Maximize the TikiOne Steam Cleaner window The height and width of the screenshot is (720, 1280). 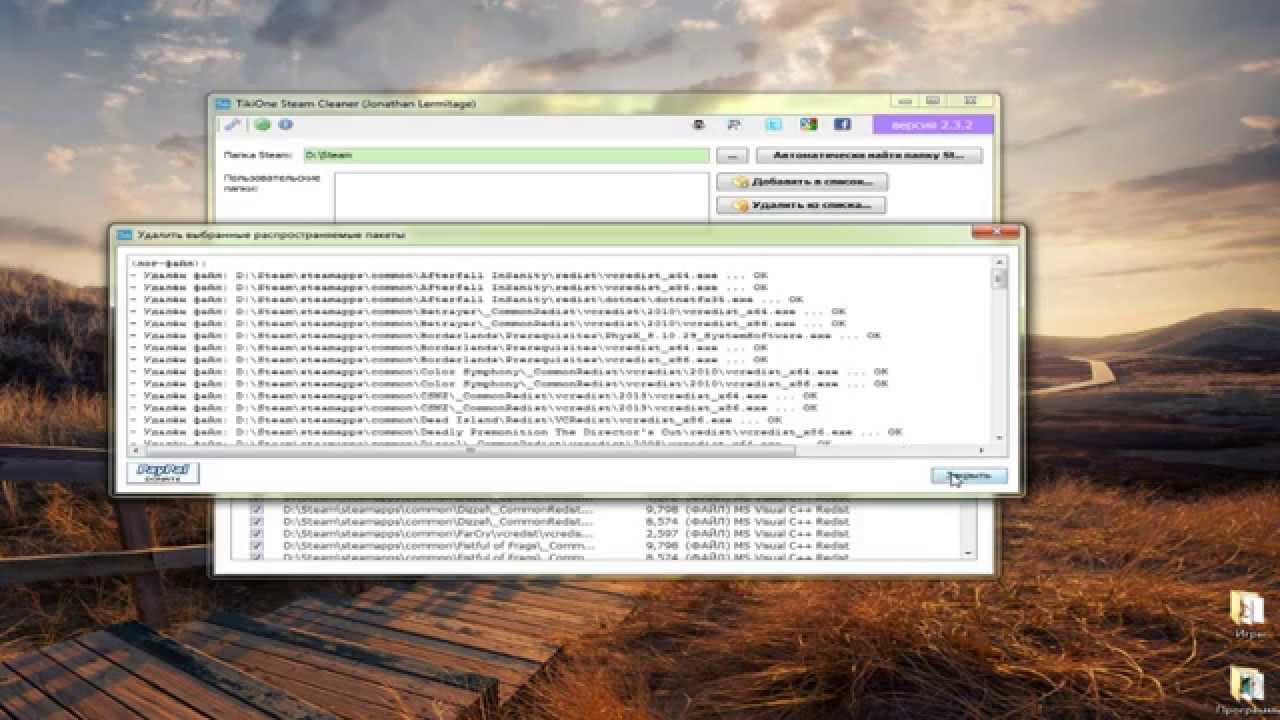pyautogui.click(x=933, y=101)
